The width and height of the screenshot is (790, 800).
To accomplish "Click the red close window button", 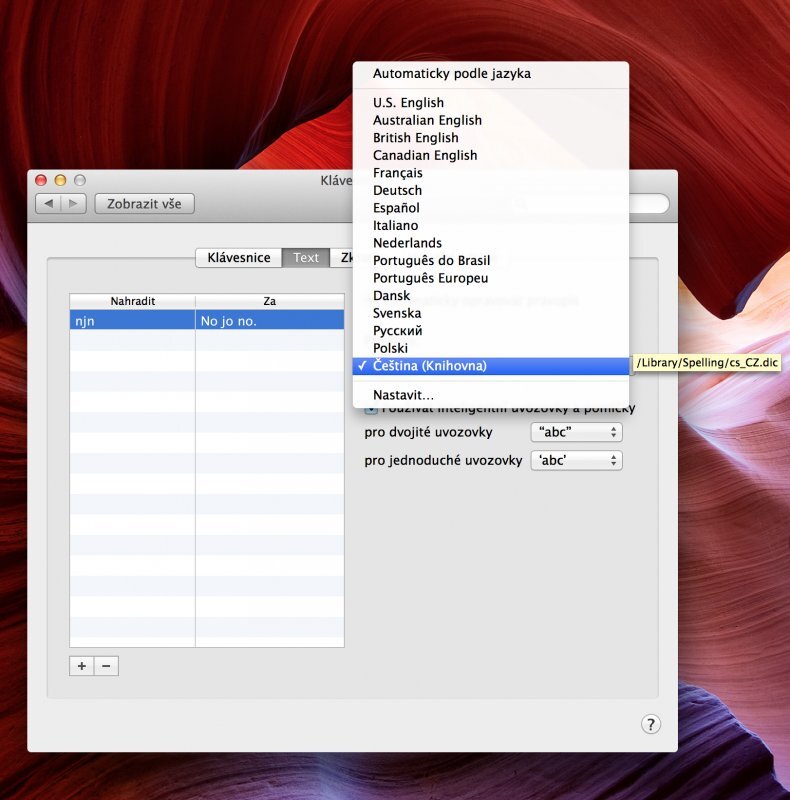I will [x=41, y=180].
